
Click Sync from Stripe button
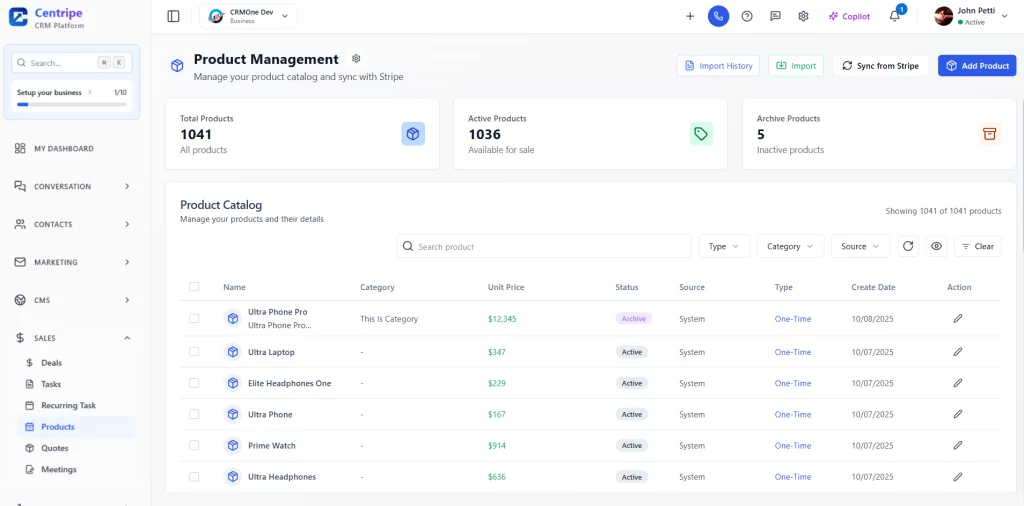[x=880, y=65]
